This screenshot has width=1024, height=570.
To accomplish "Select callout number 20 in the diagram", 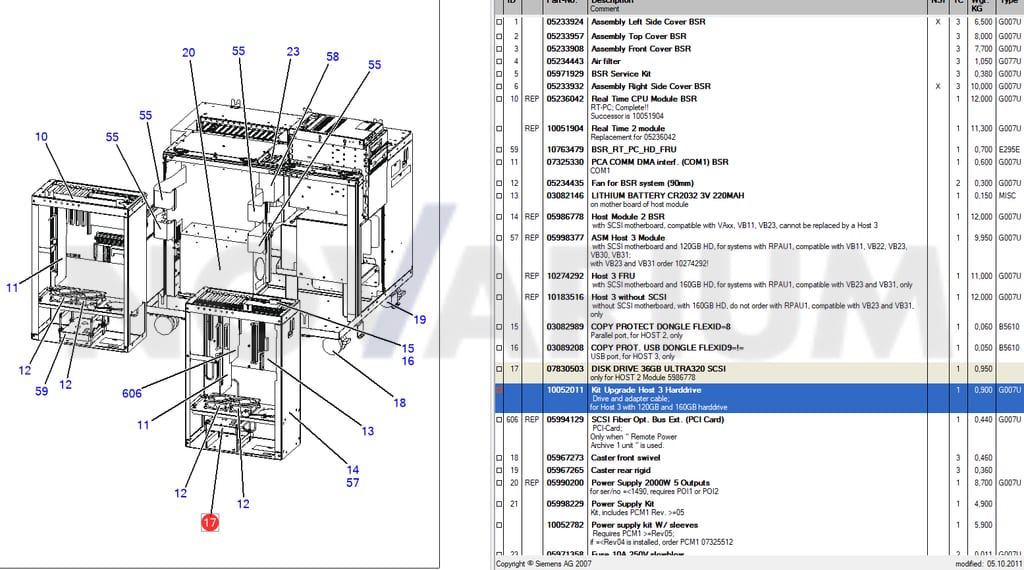I will [x=189, y=53].
